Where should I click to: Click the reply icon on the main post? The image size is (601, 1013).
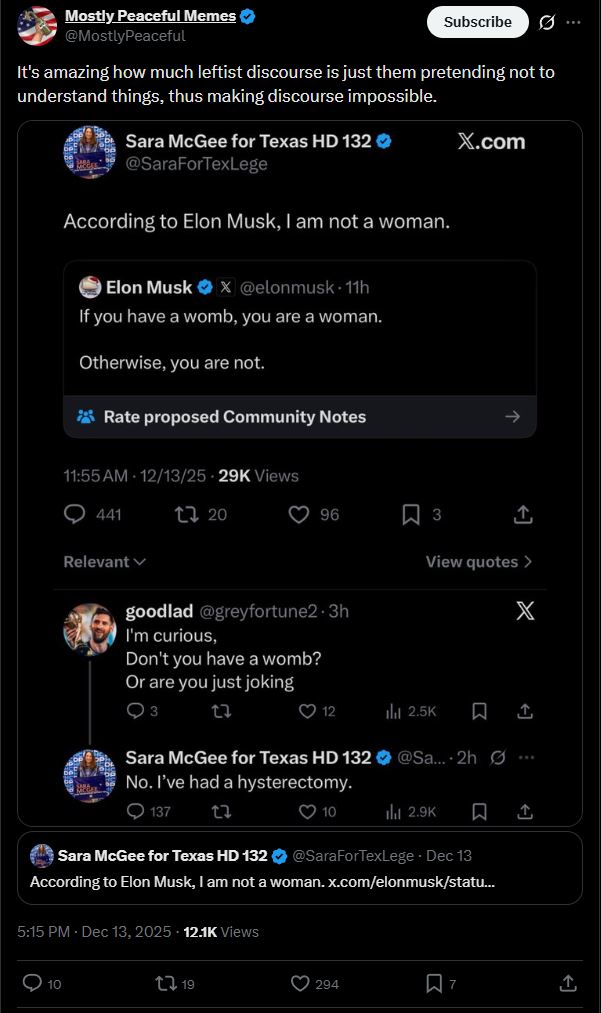point(32,984)
